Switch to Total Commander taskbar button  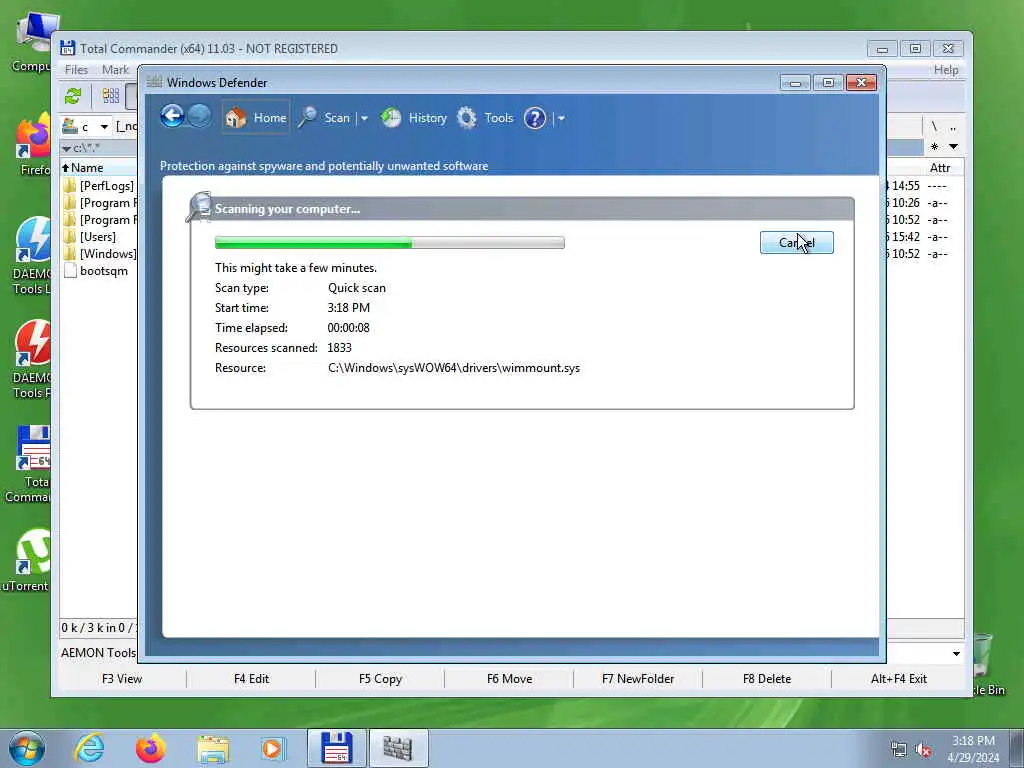click(337, 748)
